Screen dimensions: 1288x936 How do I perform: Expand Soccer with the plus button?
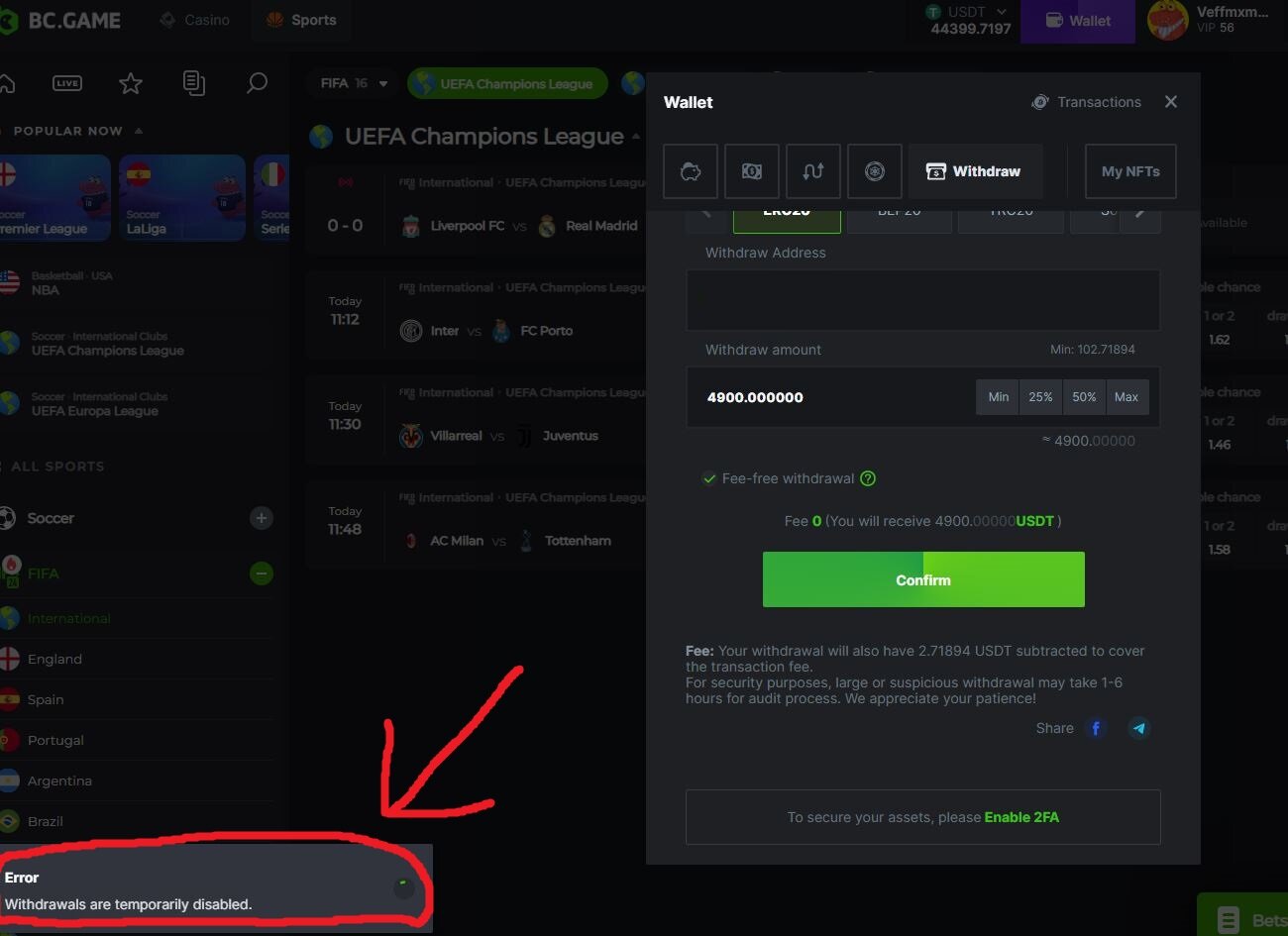pos(262,518)
